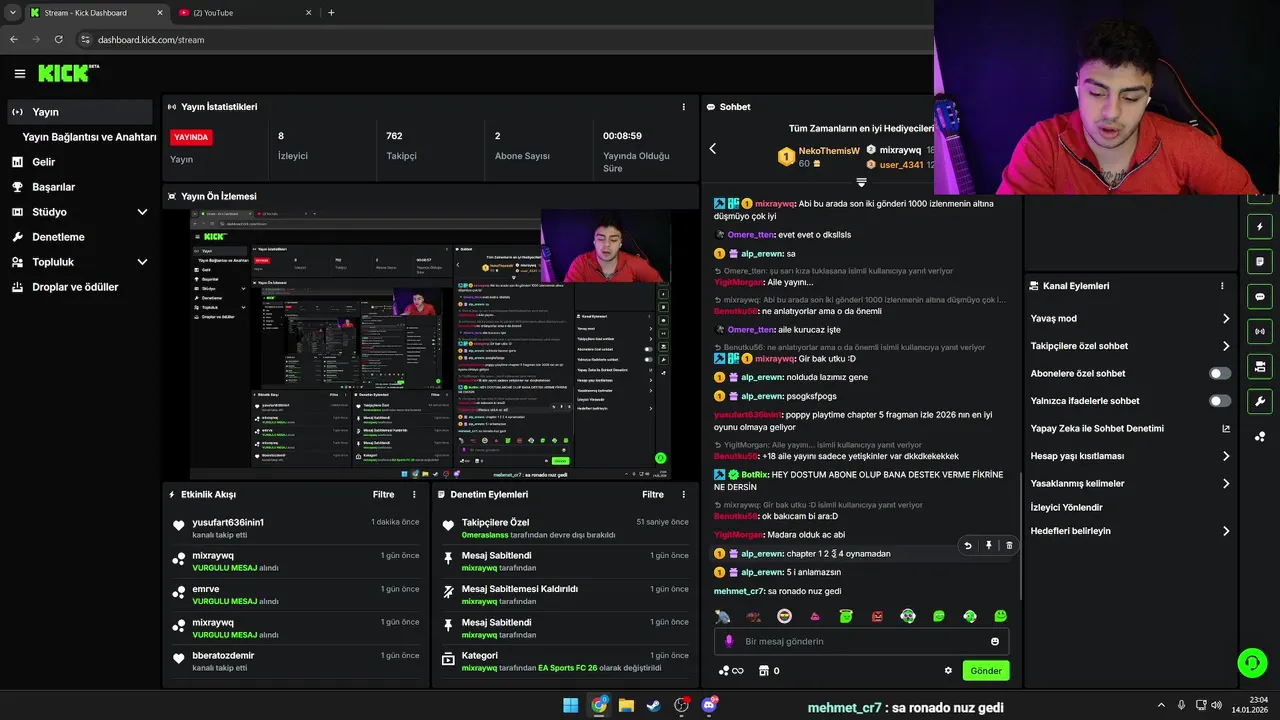Open Filtre in Etkinlik Akışı panel
Viewport: 1280px width, 720px height.
[383, 494]
